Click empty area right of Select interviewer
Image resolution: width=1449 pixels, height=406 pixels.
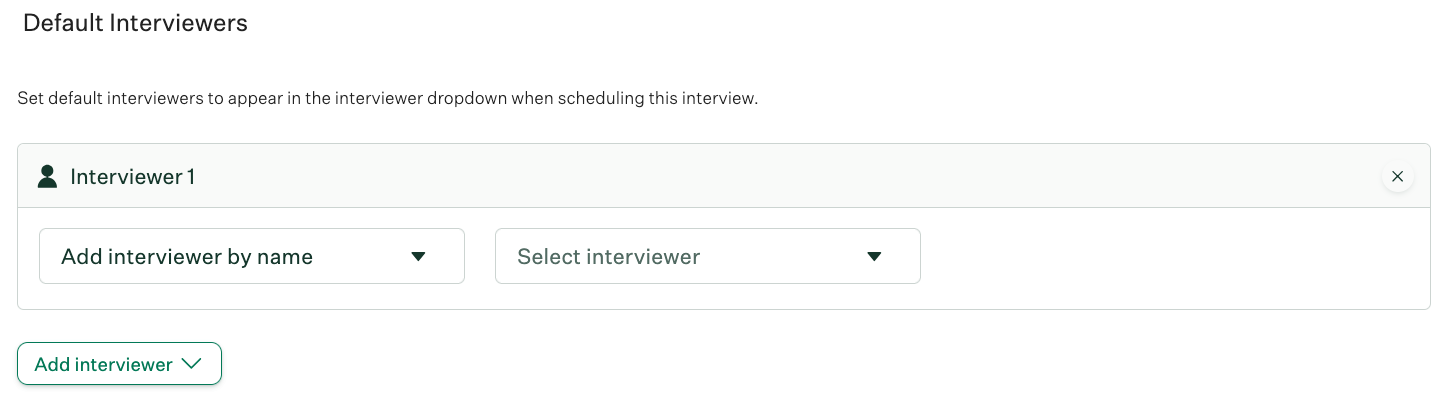coord(1170,257)
